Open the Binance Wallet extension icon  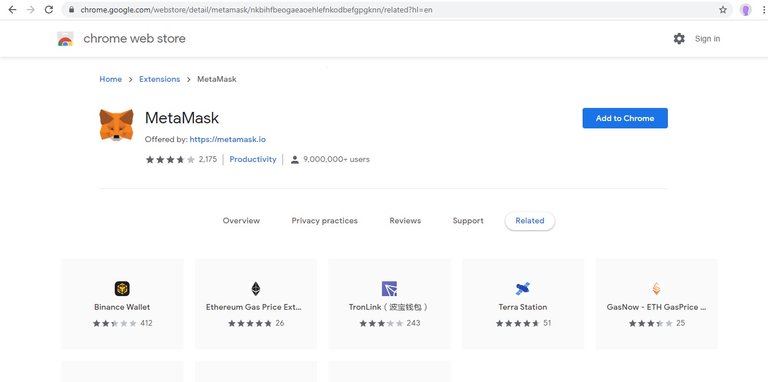(x=122, y=288)
